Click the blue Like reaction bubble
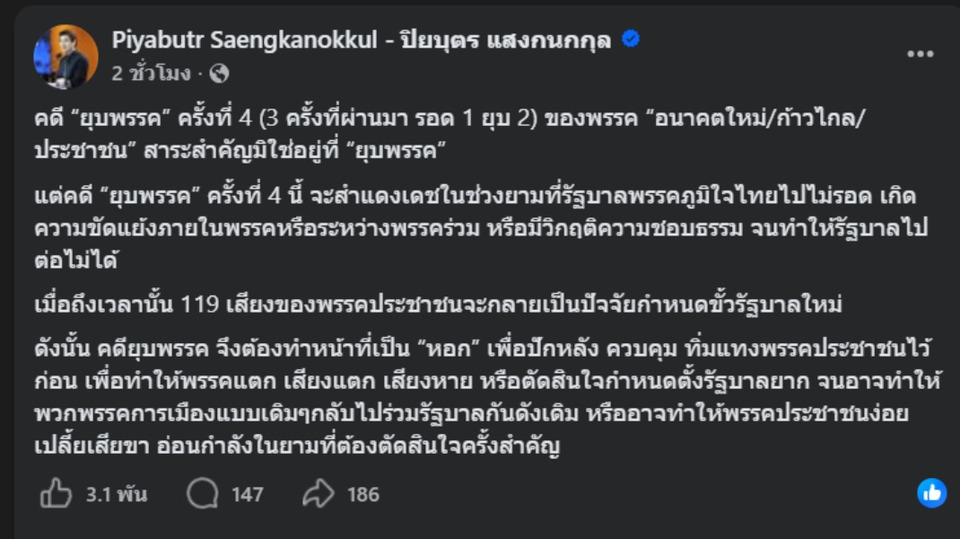 click(931, 492)
